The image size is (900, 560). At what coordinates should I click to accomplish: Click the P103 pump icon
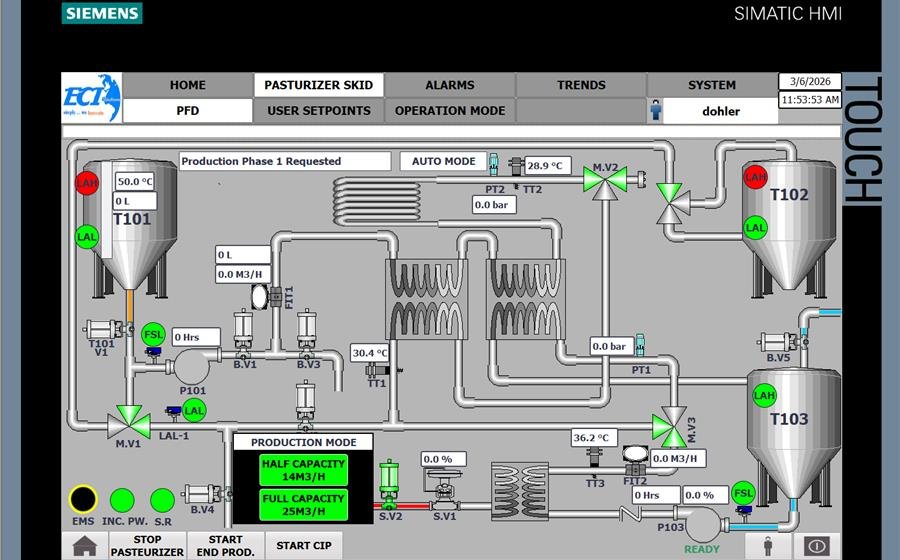[x=703, y=524]
